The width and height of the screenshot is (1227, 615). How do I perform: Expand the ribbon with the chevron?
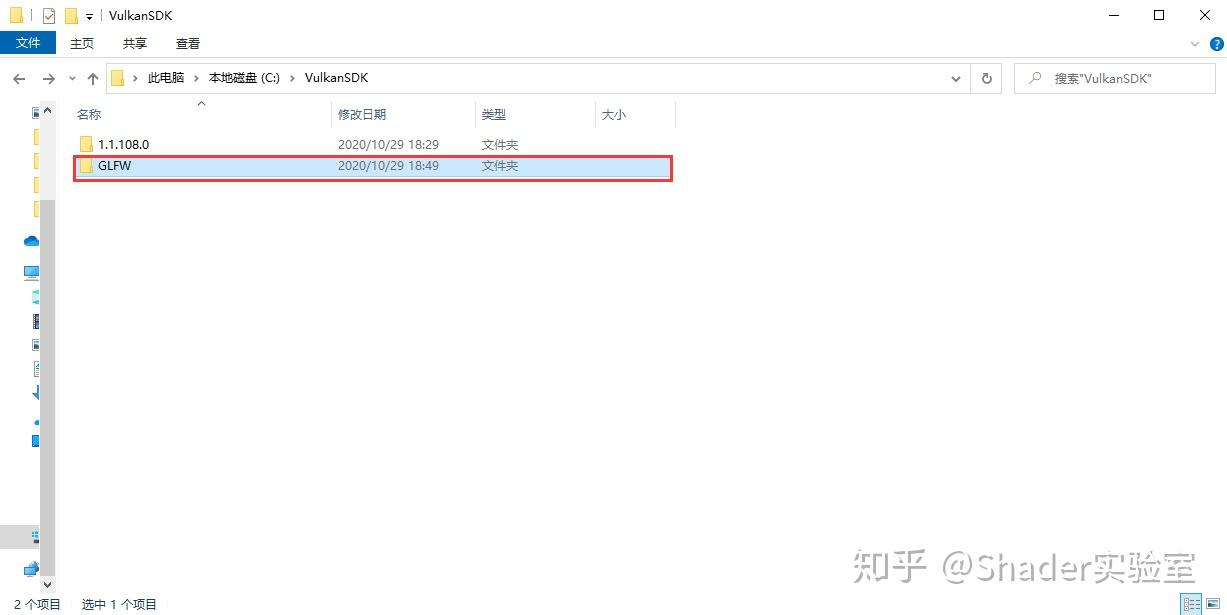[x=1195, y=44]
